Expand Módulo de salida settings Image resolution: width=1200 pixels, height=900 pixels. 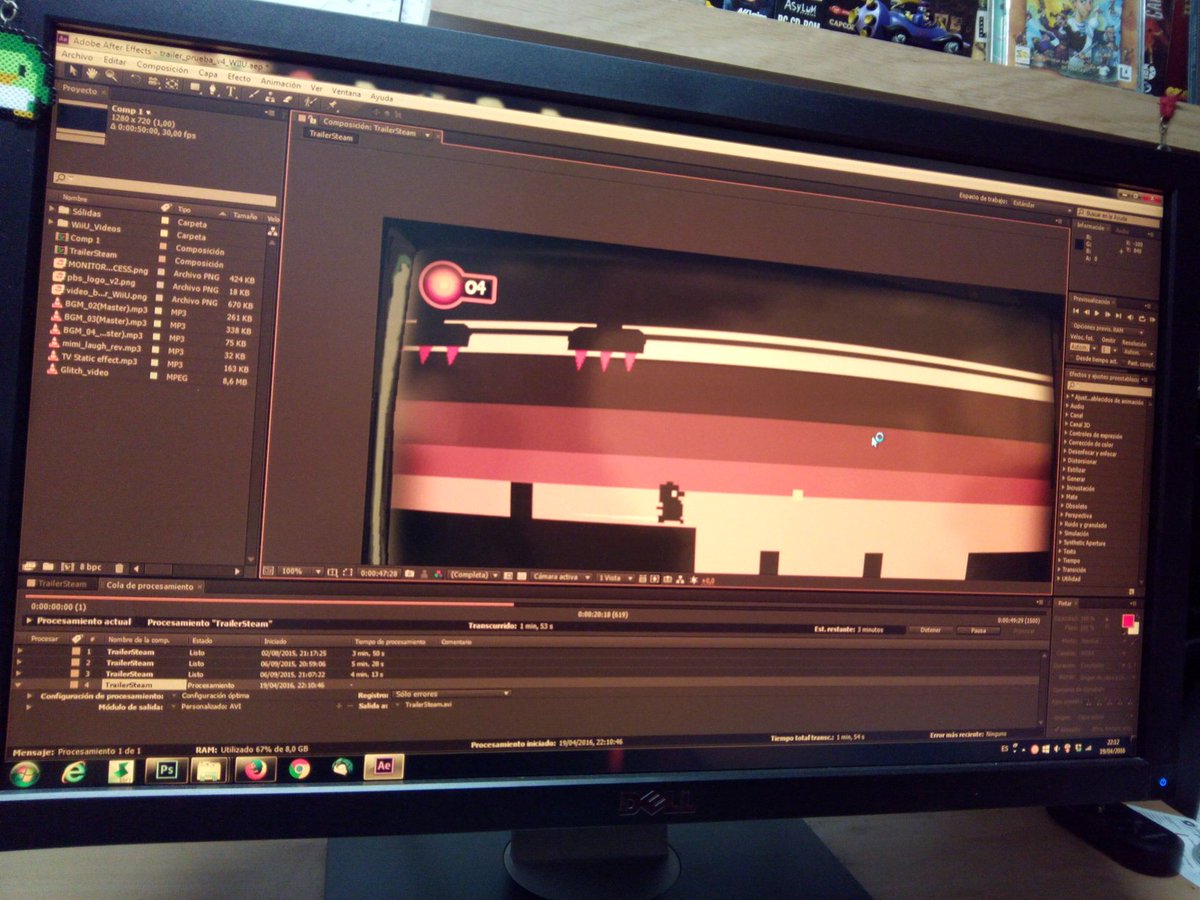tap(29, 707)
